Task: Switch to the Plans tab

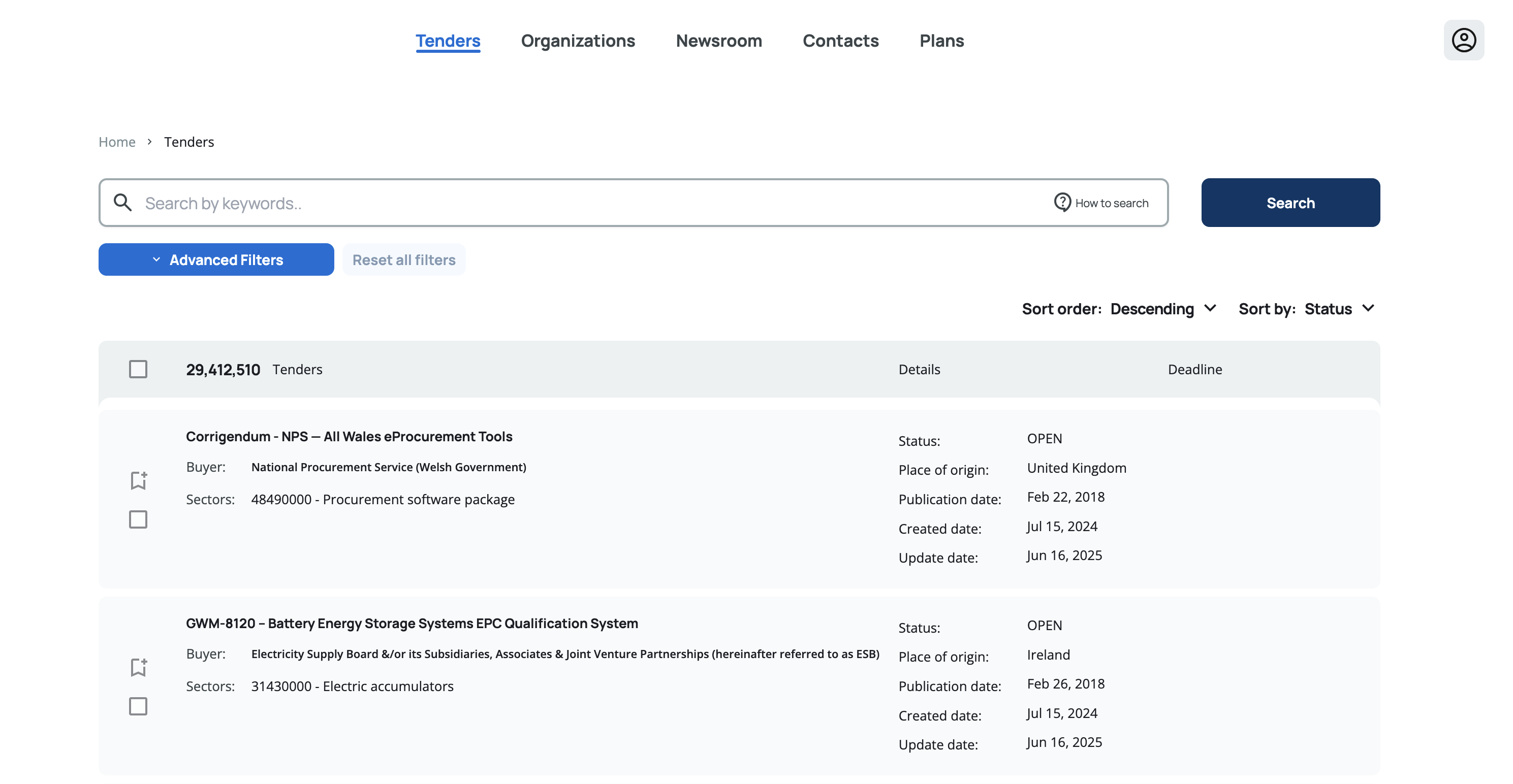Action: 941,41
